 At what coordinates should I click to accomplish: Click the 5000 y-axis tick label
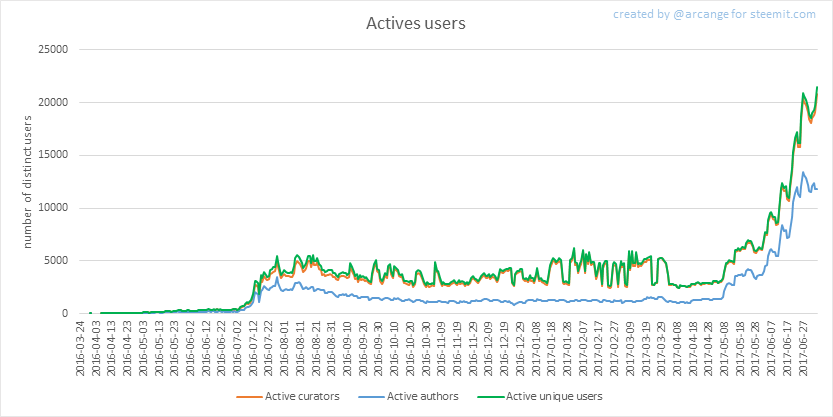(x=55, y=261)
